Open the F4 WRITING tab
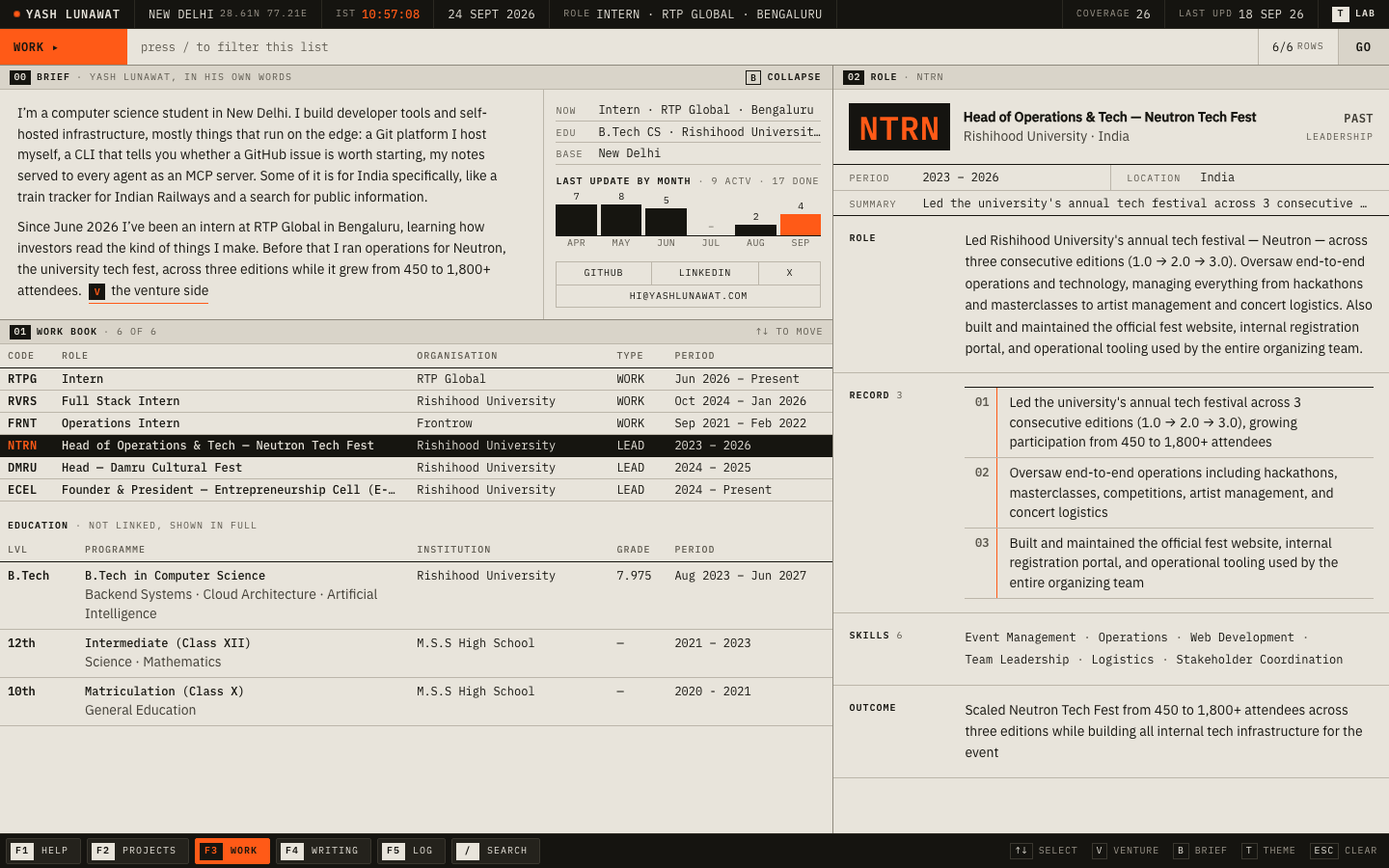Image resolution: width=1389 pixels, height=868 pixels. tap(323, 851)
